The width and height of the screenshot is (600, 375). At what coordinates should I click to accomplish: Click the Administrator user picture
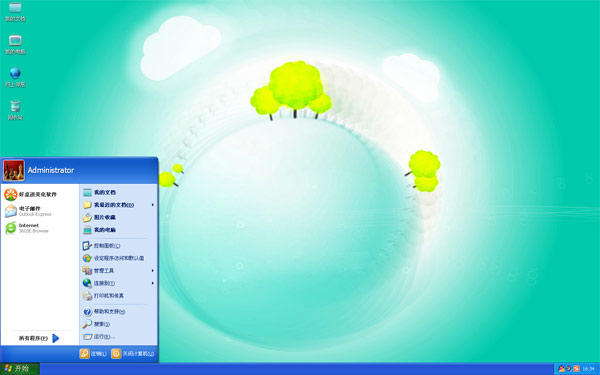14,170
